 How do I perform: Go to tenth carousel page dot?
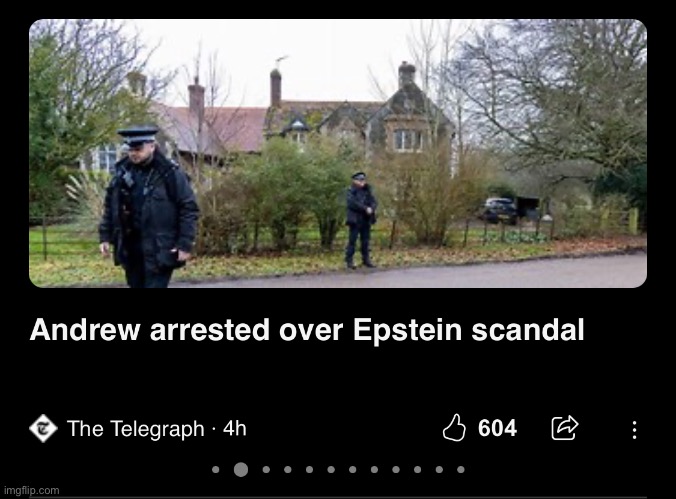click(417, 470)
